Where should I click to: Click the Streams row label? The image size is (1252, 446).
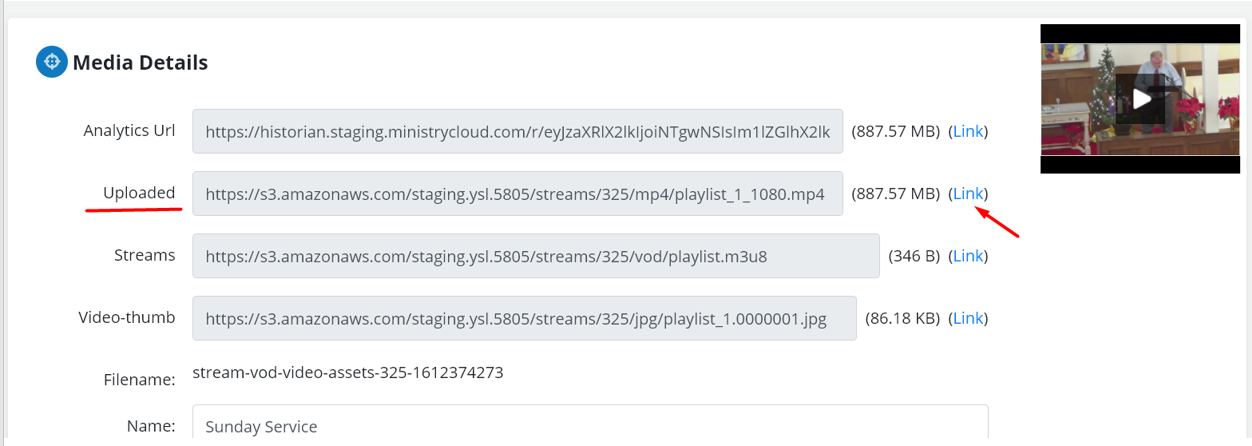pyautogui.click(x=145, y=255)
